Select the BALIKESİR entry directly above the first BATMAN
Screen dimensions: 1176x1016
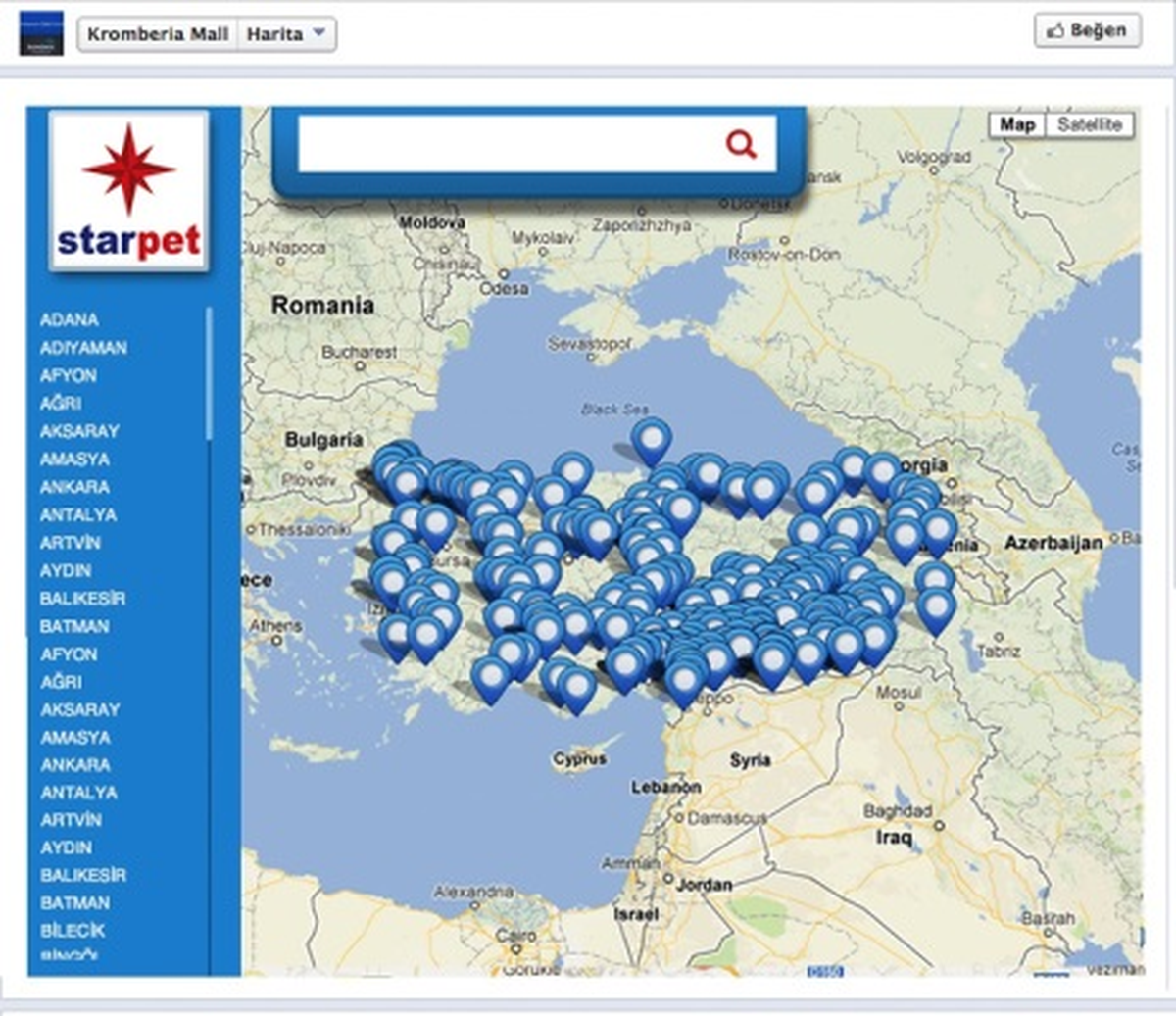(82, 598)
